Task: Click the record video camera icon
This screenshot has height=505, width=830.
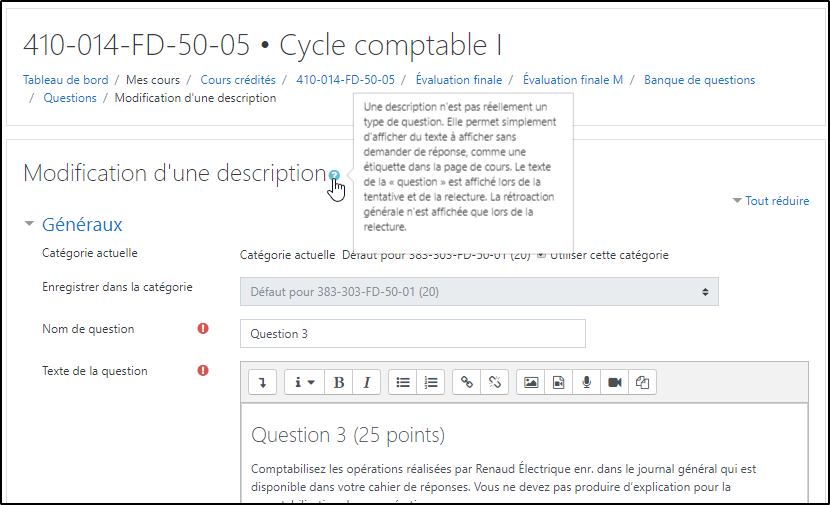Action: click(x=615, y=382)
